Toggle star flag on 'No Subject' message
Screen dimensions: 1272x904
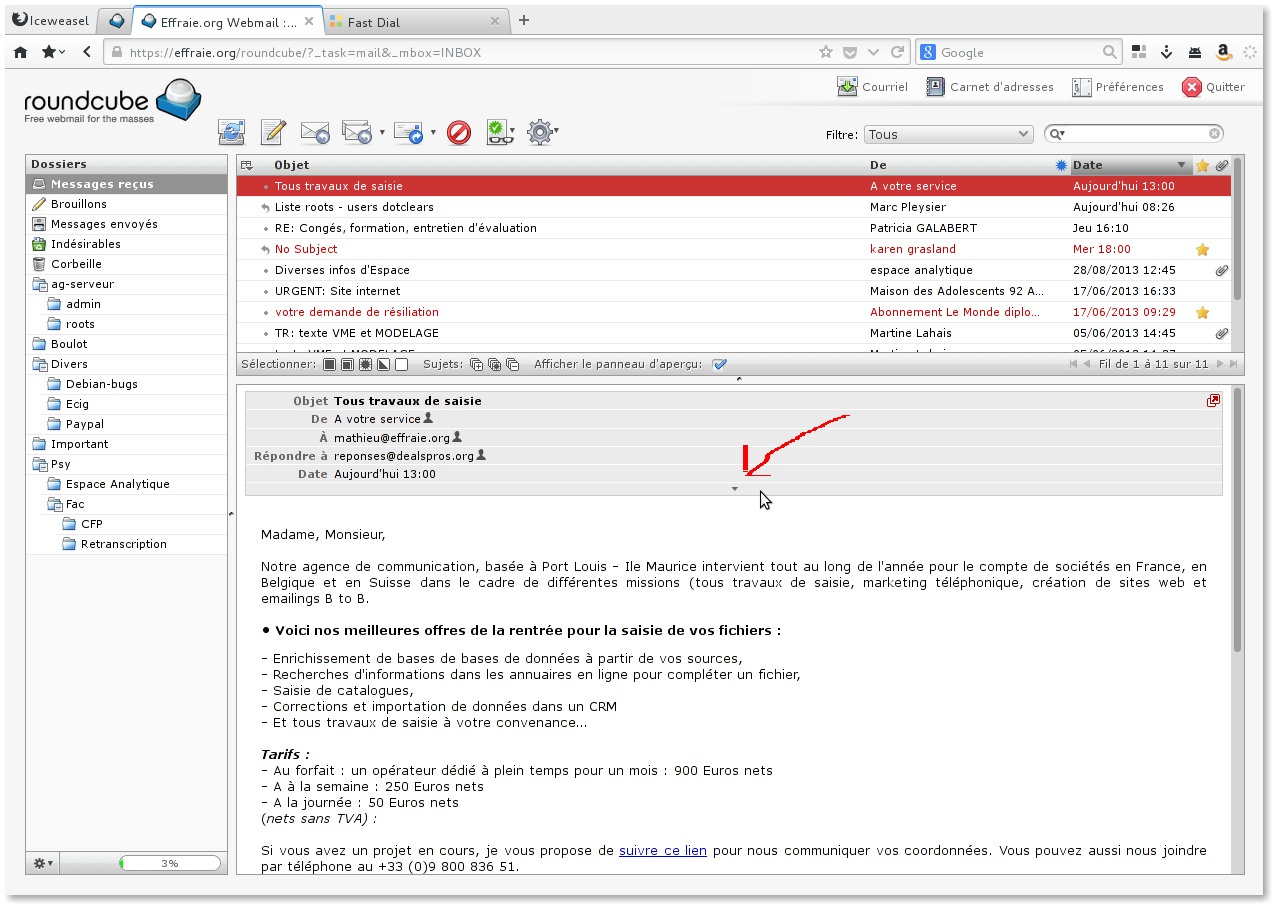(x=1202, y=249)
